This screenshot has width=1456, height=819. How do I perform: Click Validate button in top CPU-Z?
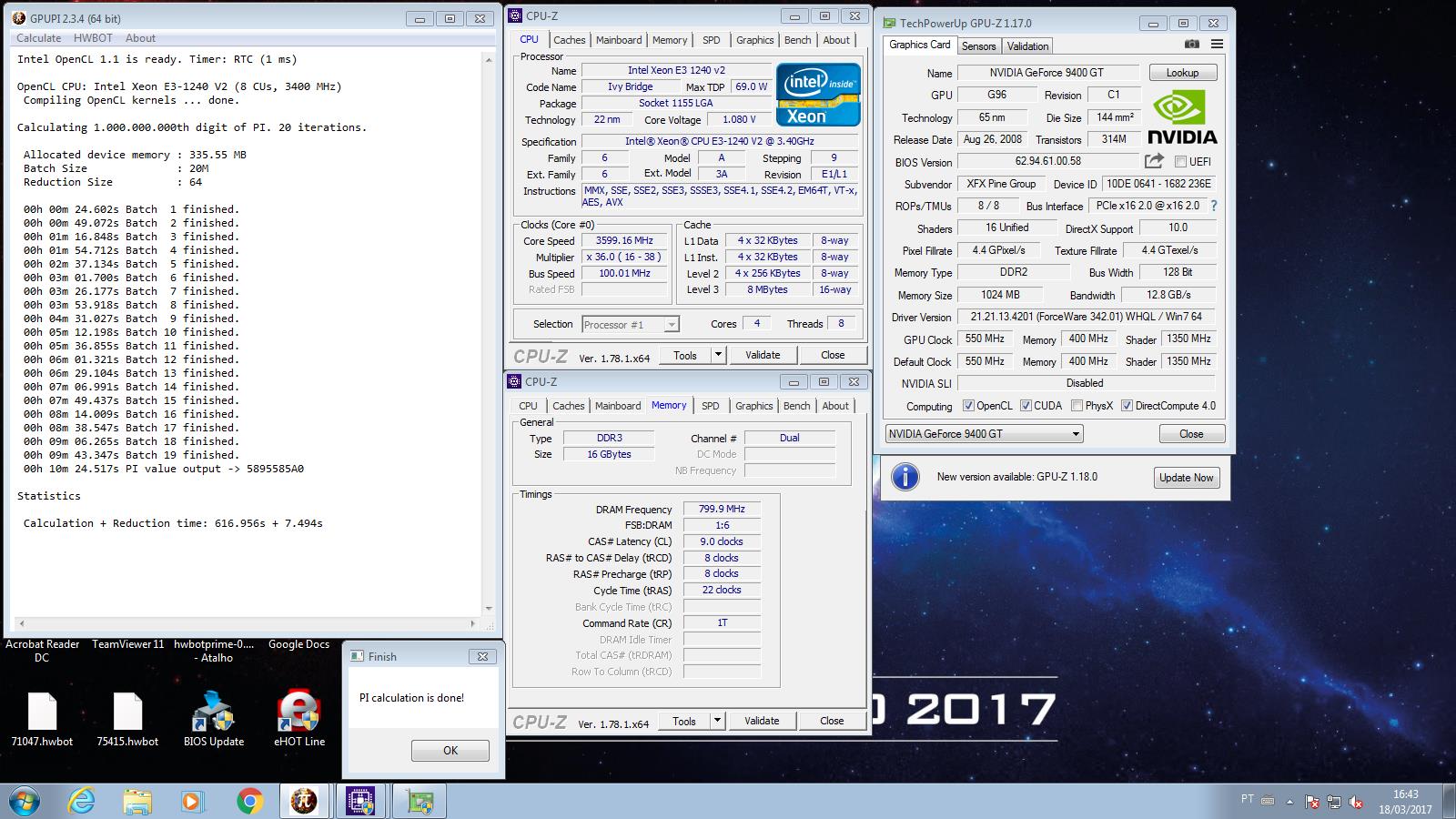tap(763, 355)
